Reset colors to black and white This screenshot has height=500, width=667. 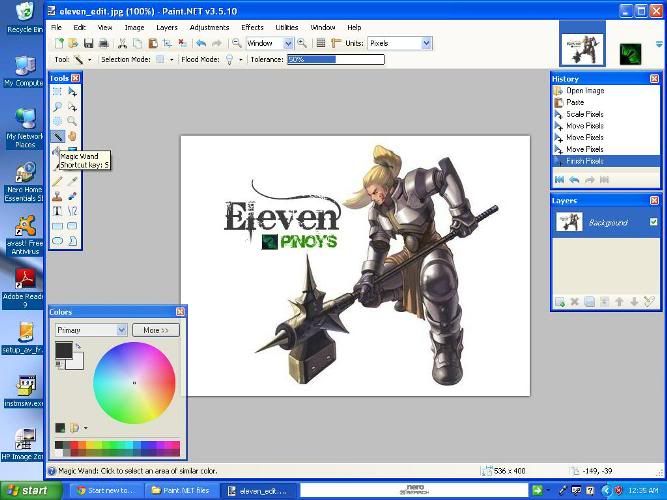59,364
